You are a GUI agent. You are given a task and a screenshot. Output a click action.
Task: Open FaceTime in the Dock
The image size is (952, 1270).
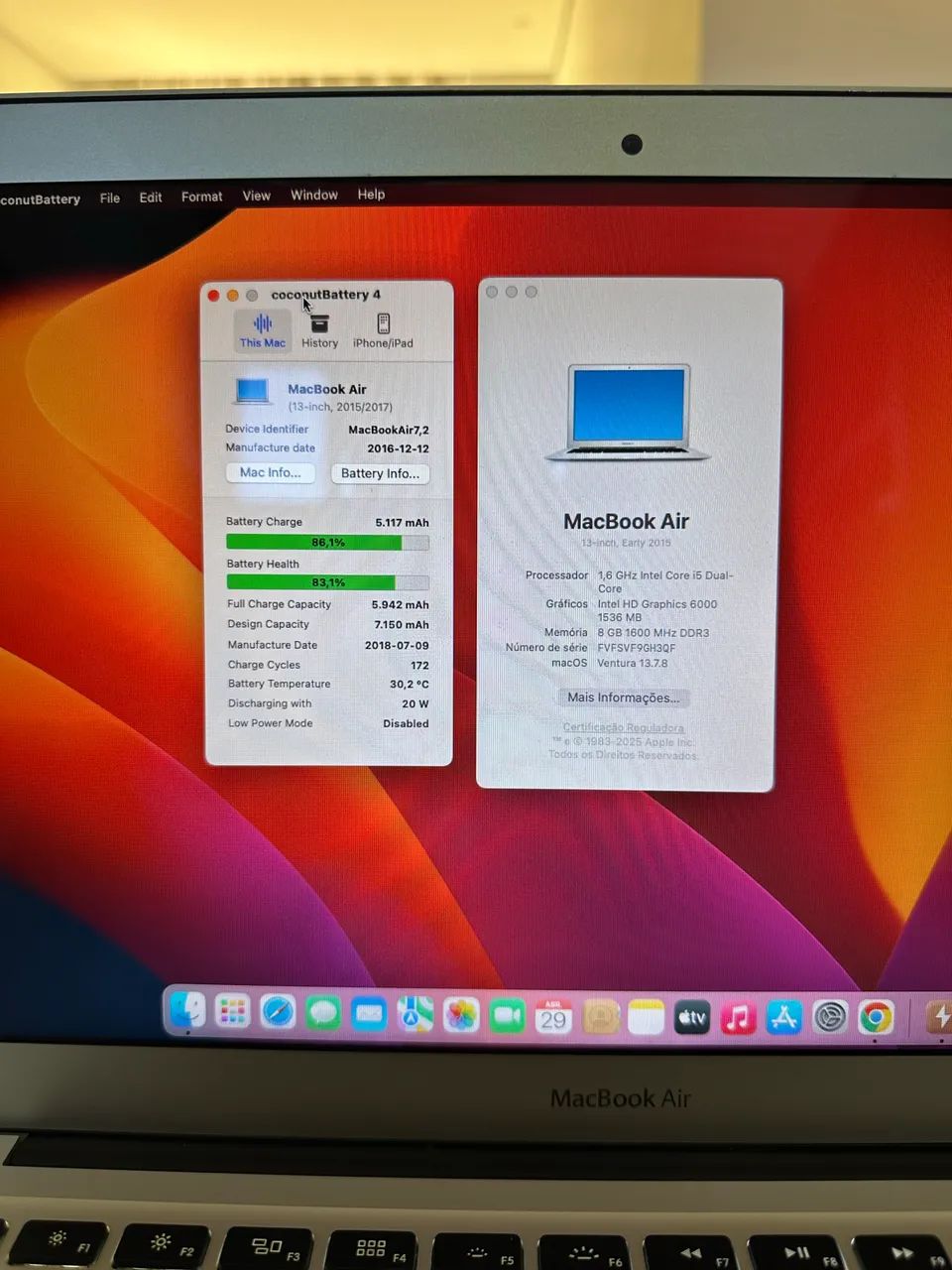(508, 1016)
